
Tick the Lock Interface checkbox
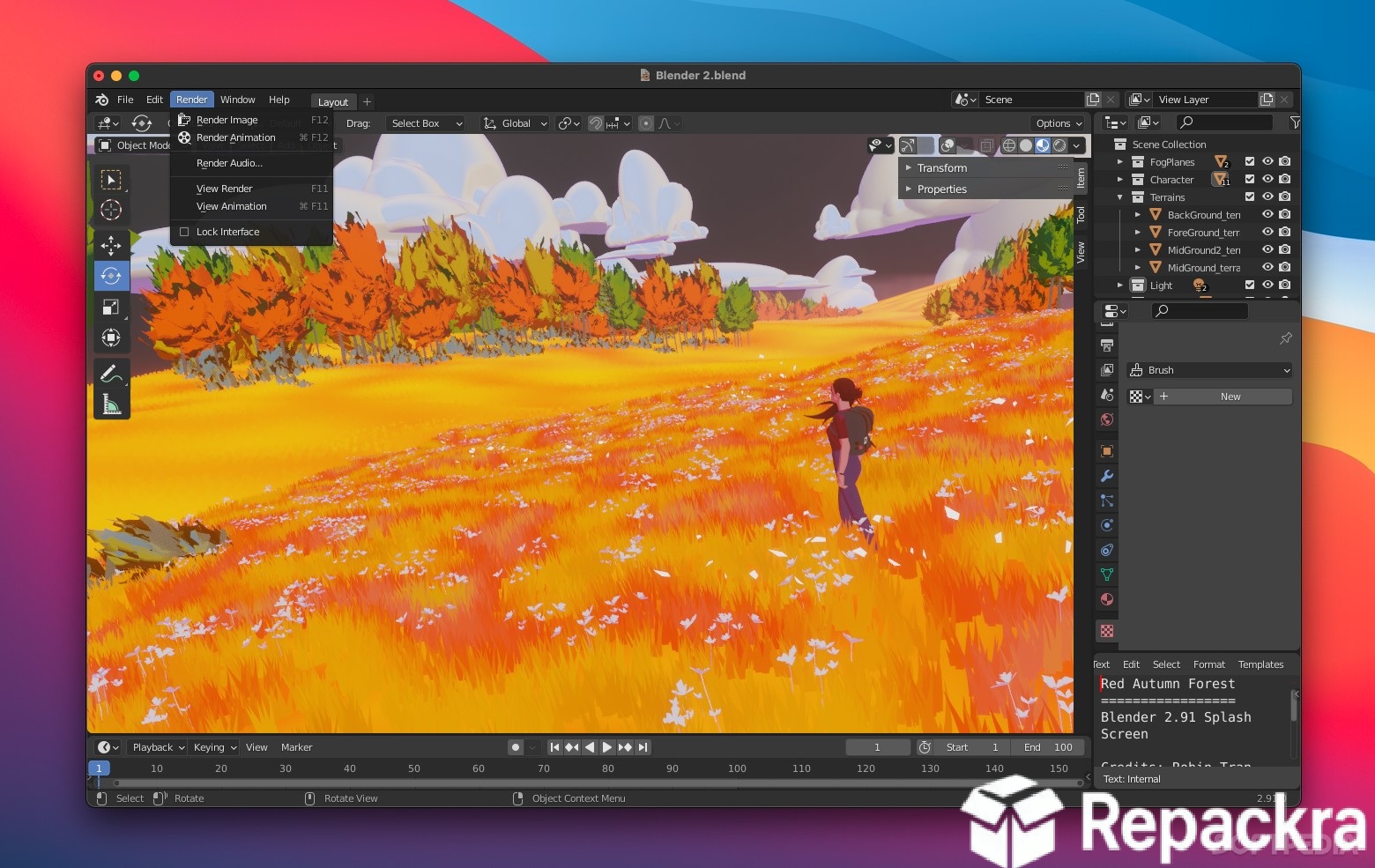(184, 232)
